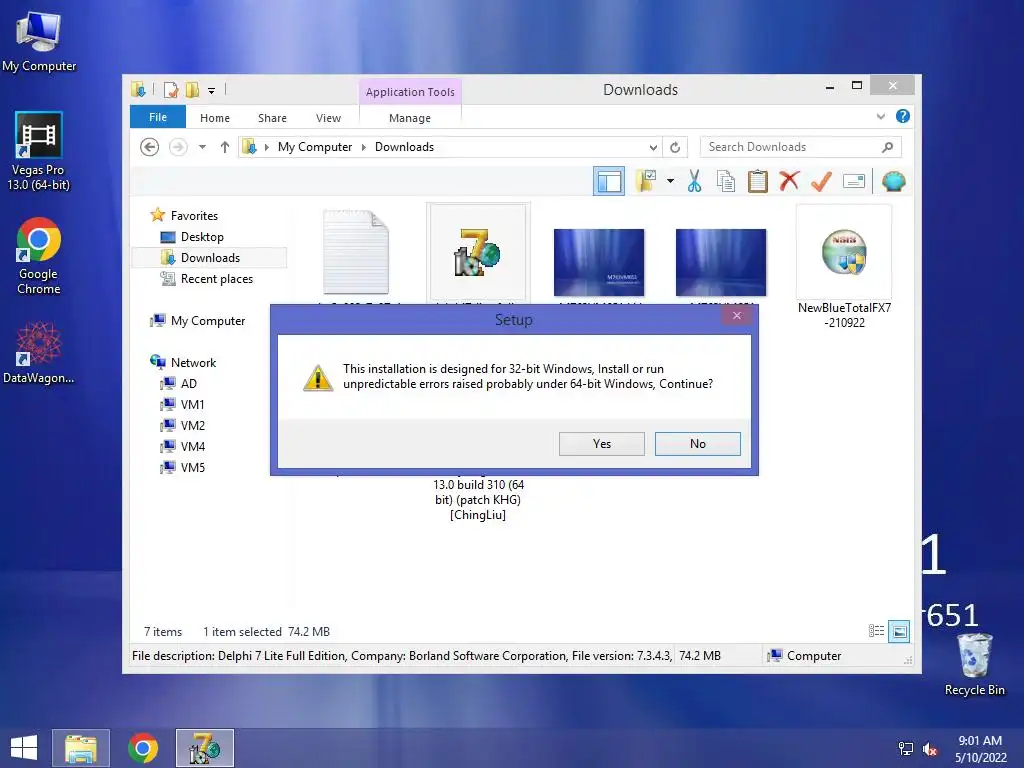The width and height of the screenshot is (1024, 768).
Task: Open the Share ribbon tab
Action: click(x=272, y=118)
